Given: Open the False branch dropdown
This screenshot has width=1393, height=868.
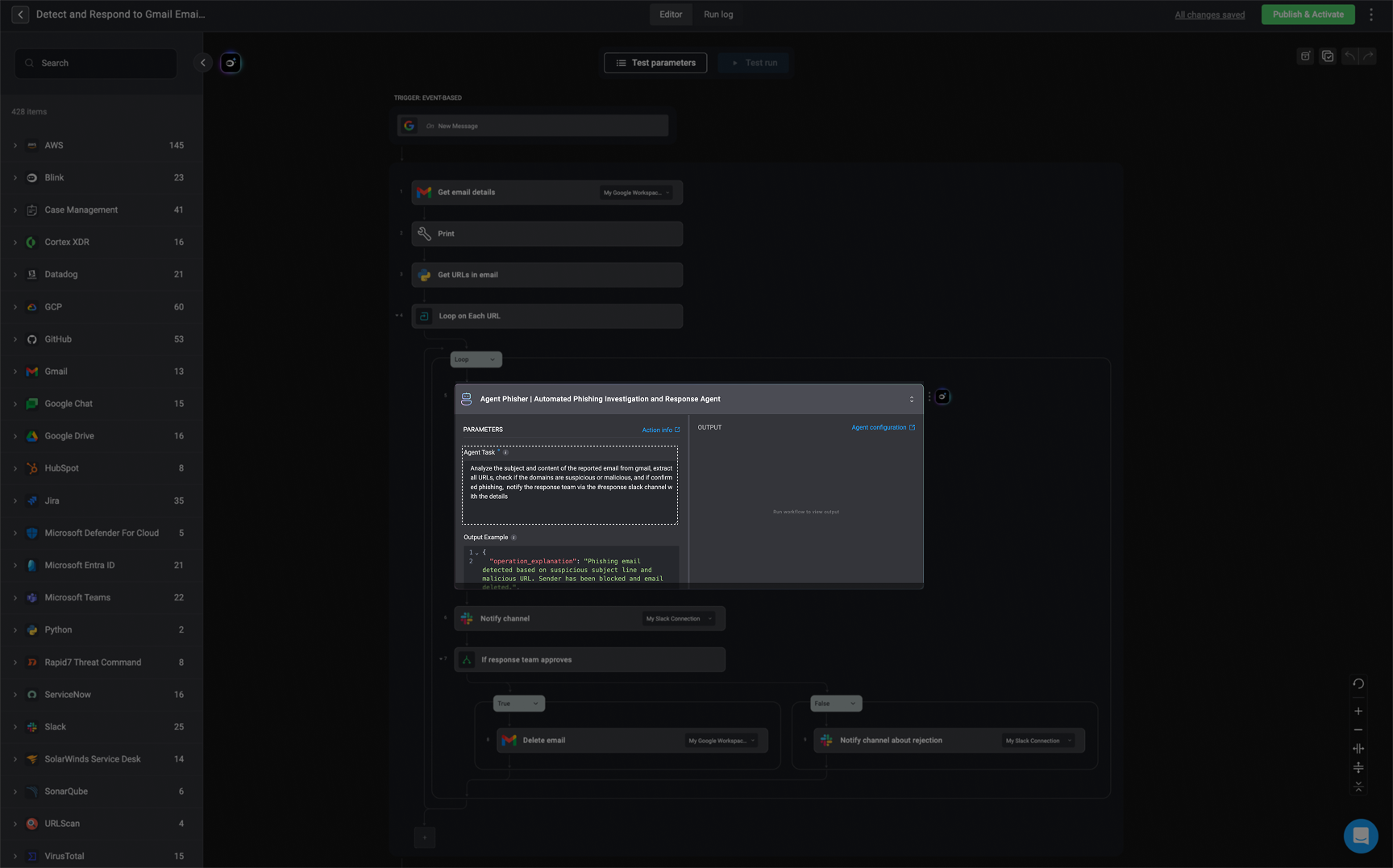Looking at the screenshot, I should 836,704.
